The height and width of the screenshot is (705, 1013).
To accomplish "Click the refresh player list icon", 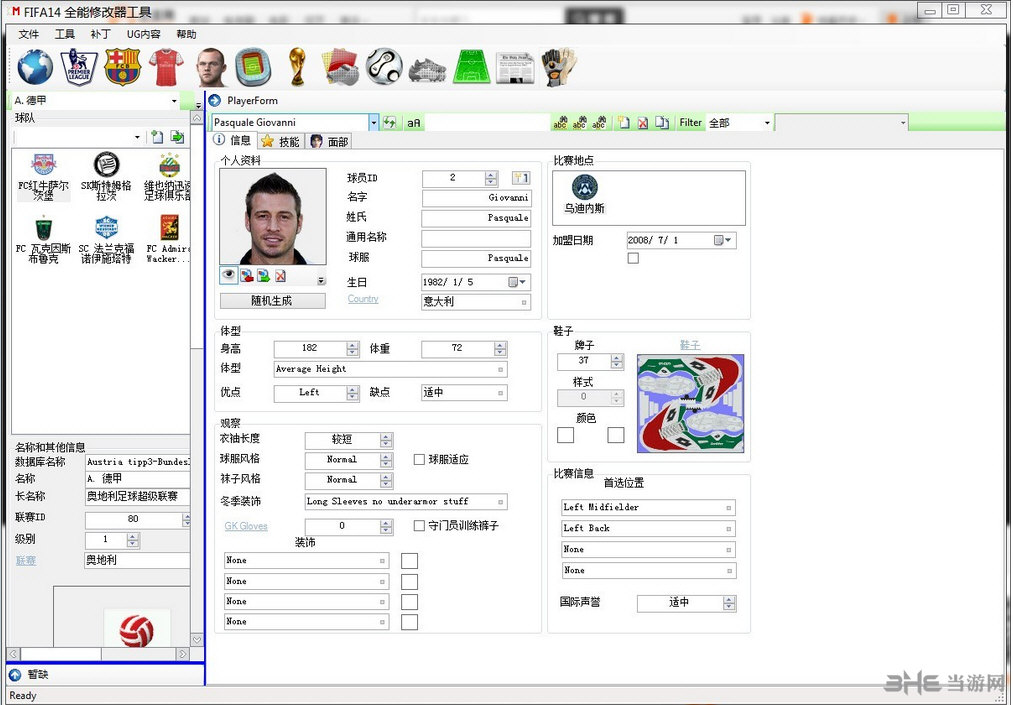I will pos(390,122).
